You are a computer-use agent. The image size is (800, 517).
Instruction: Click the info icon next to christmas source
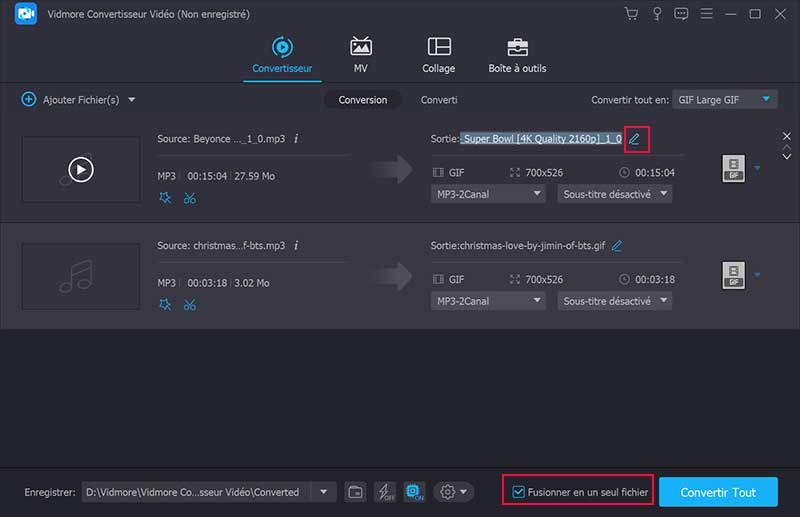tap(296, 245)
